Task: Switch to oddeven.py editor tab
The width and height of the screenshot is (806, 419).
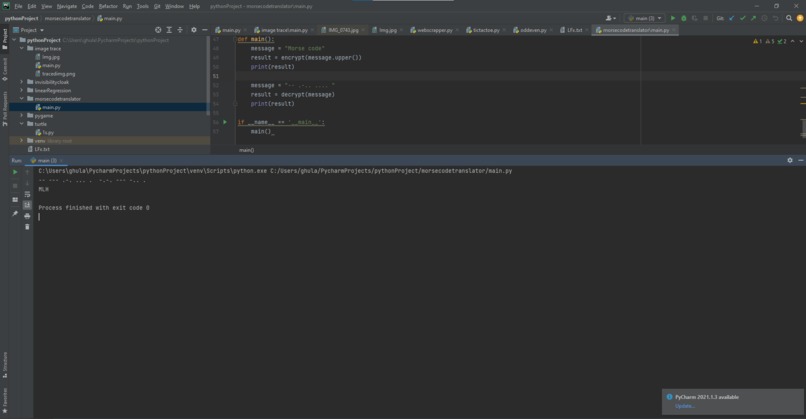Action: (x=533, y=30)
